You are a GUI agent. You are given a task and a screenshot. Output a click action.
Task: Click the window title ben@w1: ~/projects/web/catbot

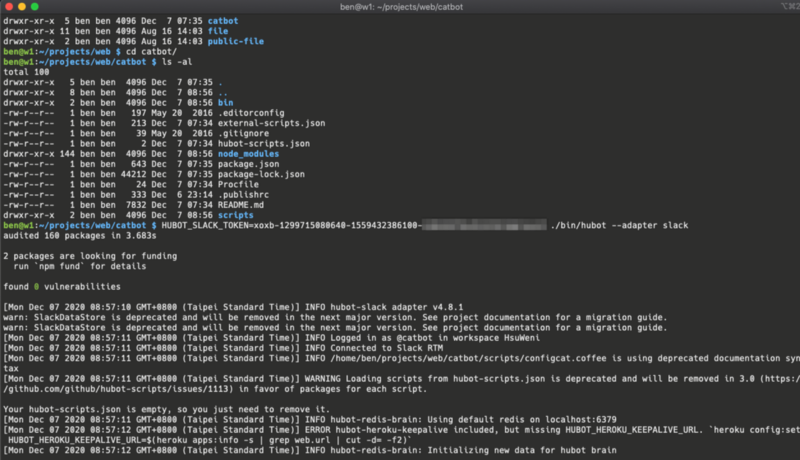pyautogui.click(x=401, y=7)
